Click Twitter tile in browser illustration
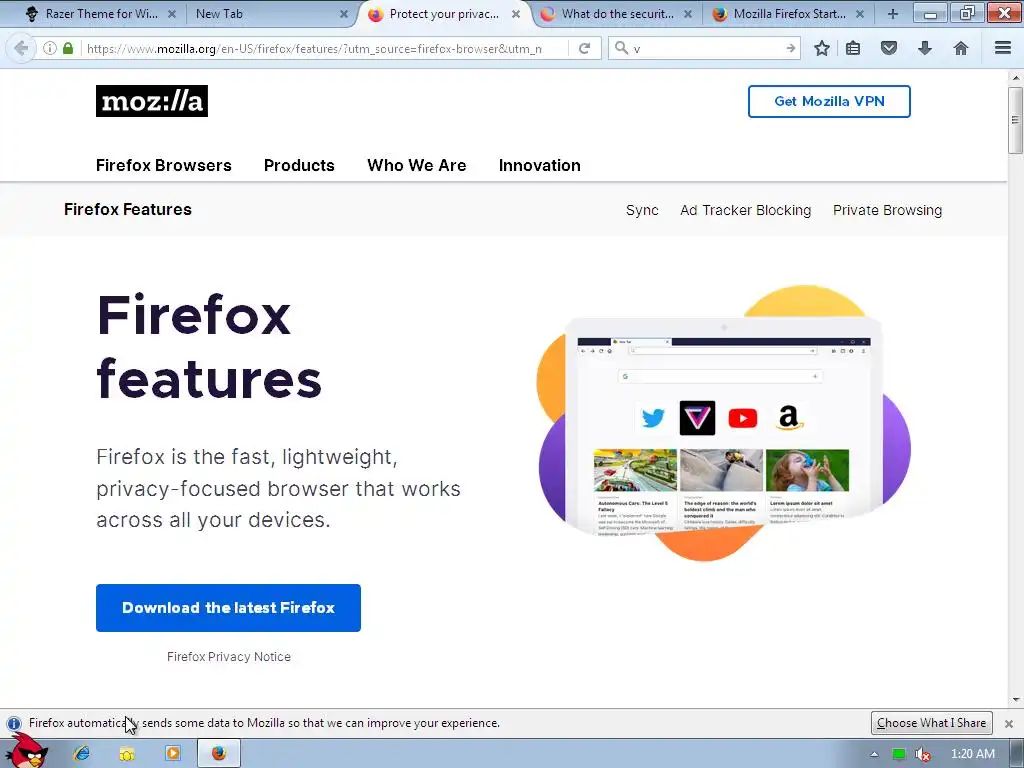Image resolution: width=1024 pixels, height=768 pixels. click(652, 418)
